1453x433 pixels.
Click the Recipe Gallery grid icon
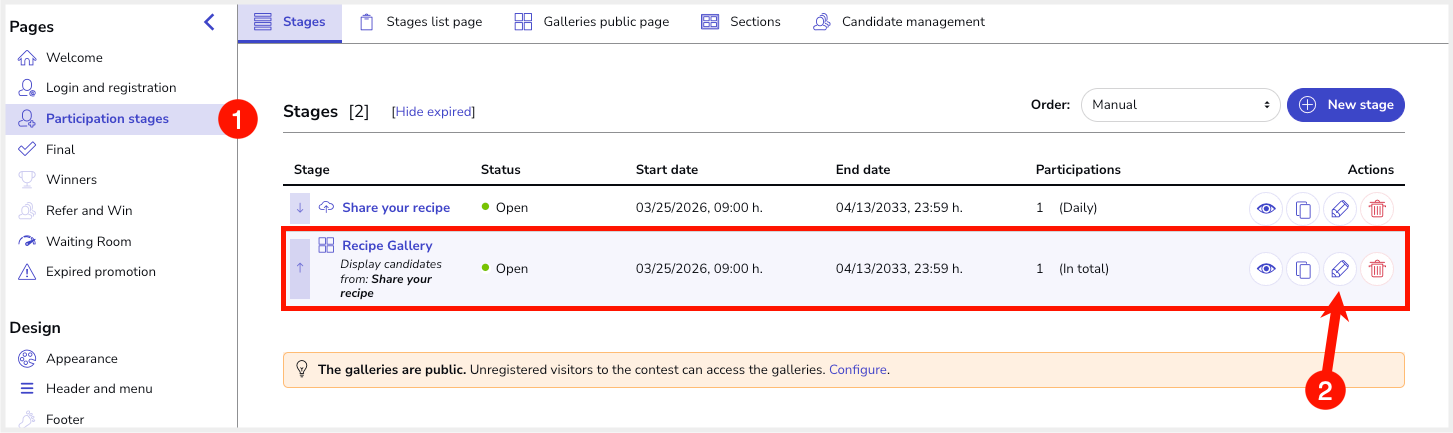coord(326,245)
